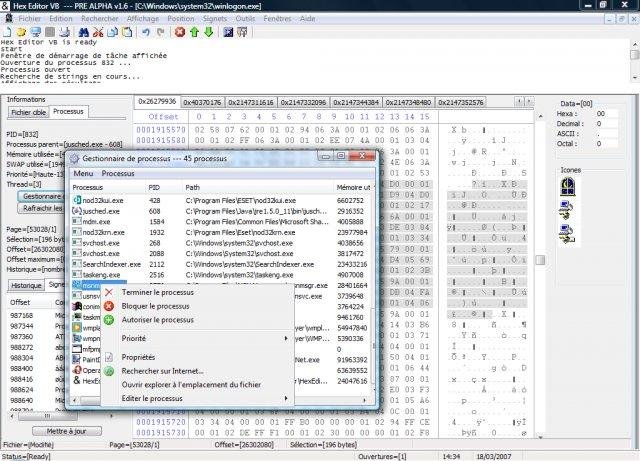
Task: Click the New file toolbar icon
Action: click(x=7, y=32)
